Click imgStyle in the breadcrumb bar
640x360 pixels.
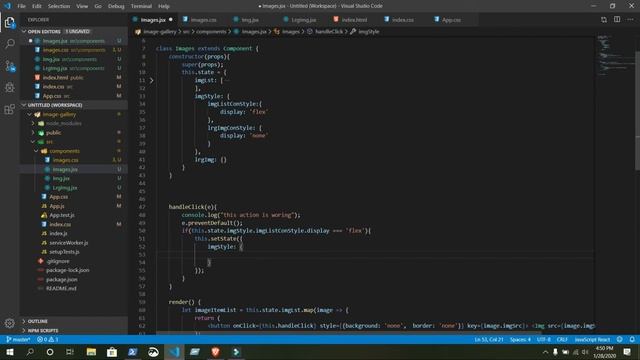click(369, 31)
